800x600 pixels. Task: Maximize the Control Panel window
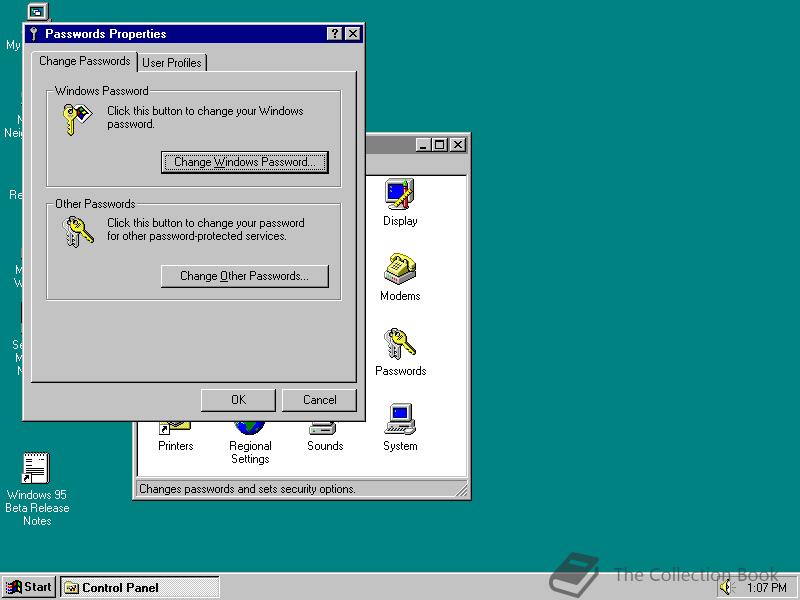tap(439, 145)
